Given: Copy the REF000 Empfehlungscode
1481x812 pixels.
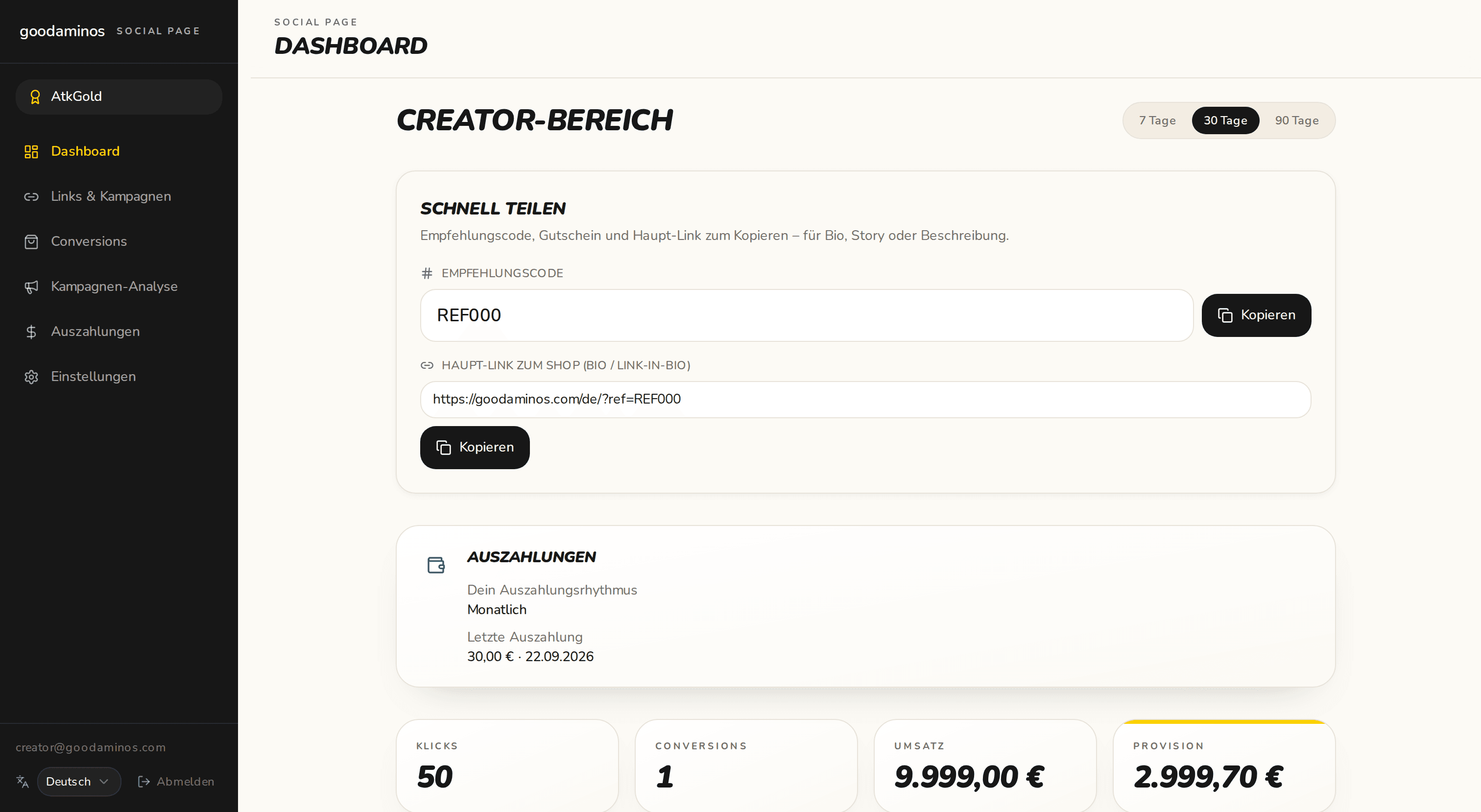Looking at the screenshot, I should pyautogui.click(x=1256, y=315).
